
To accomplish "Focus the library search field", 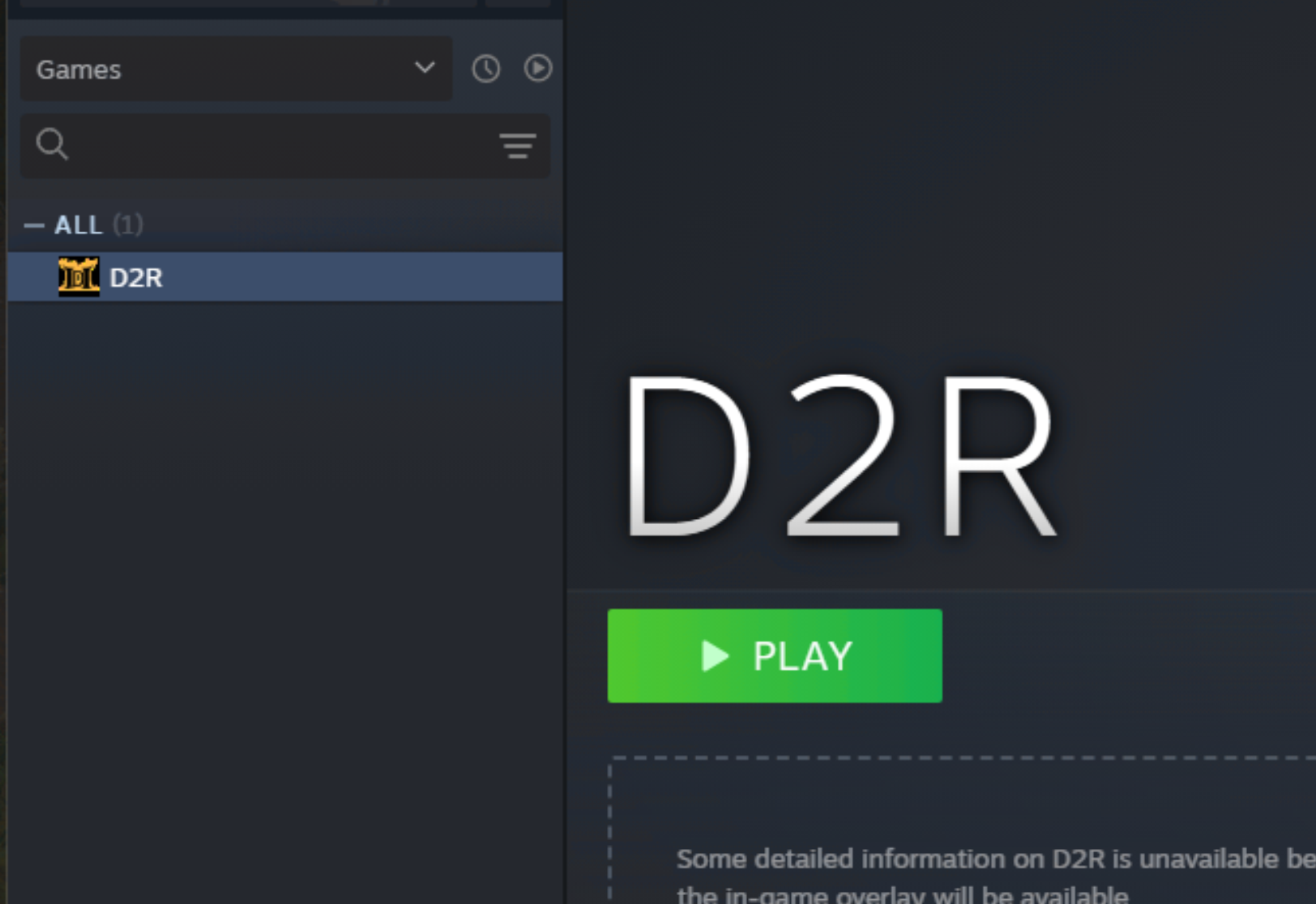I will tap(284, 146).
